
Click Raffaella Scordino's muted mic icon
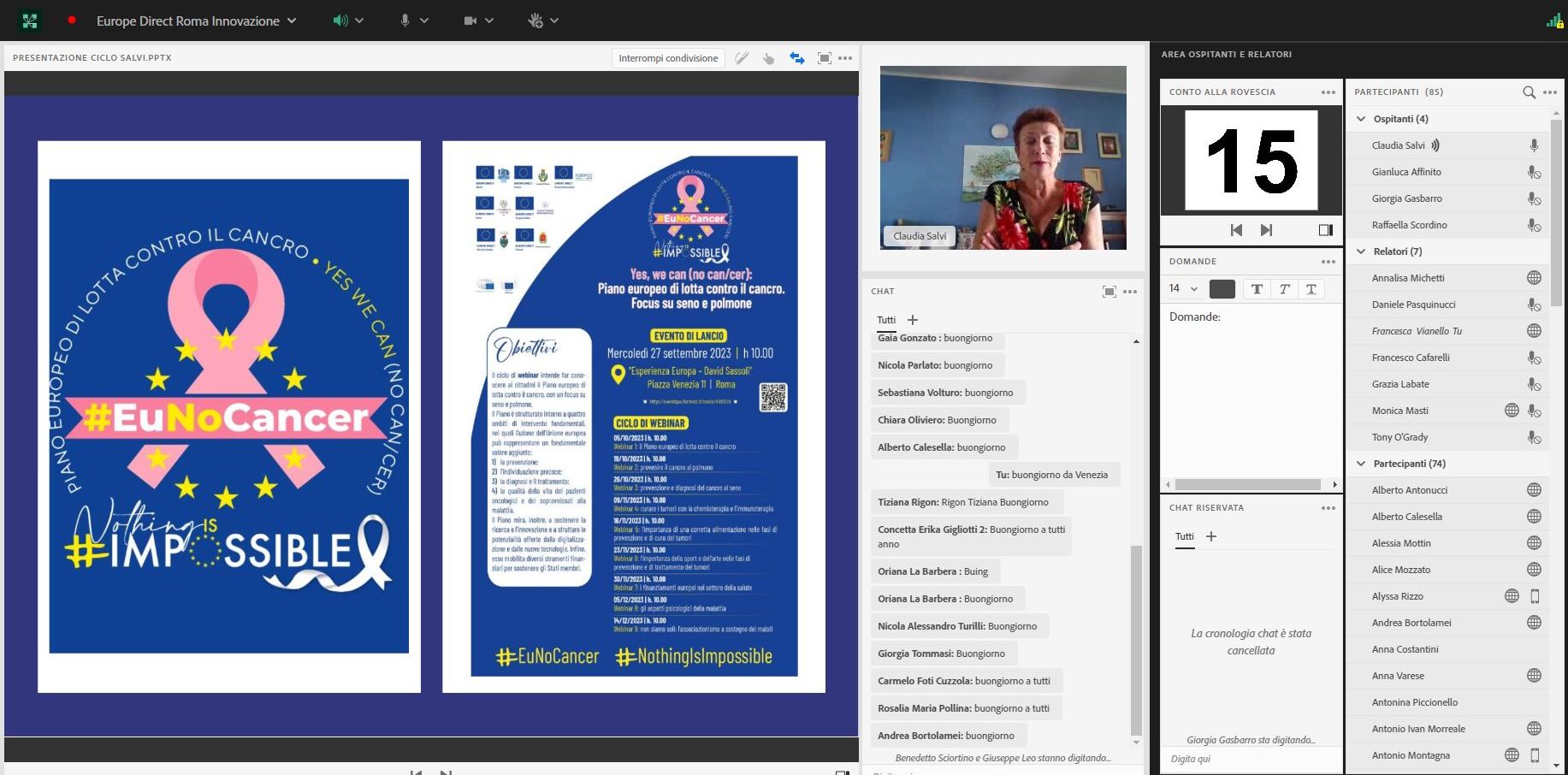(1535, 225)
